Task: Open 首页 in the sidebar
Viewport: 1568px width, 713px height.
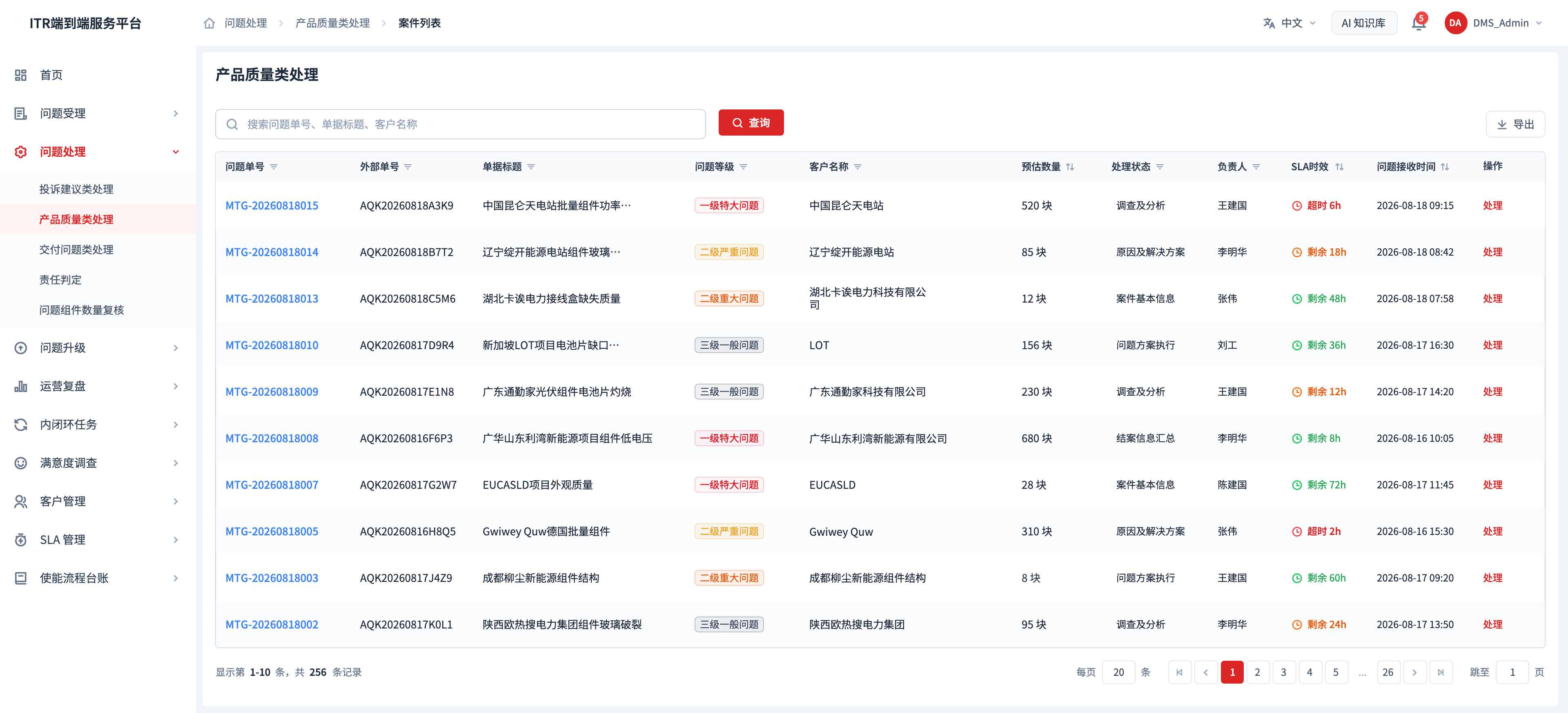Action: tap(98, 75)
